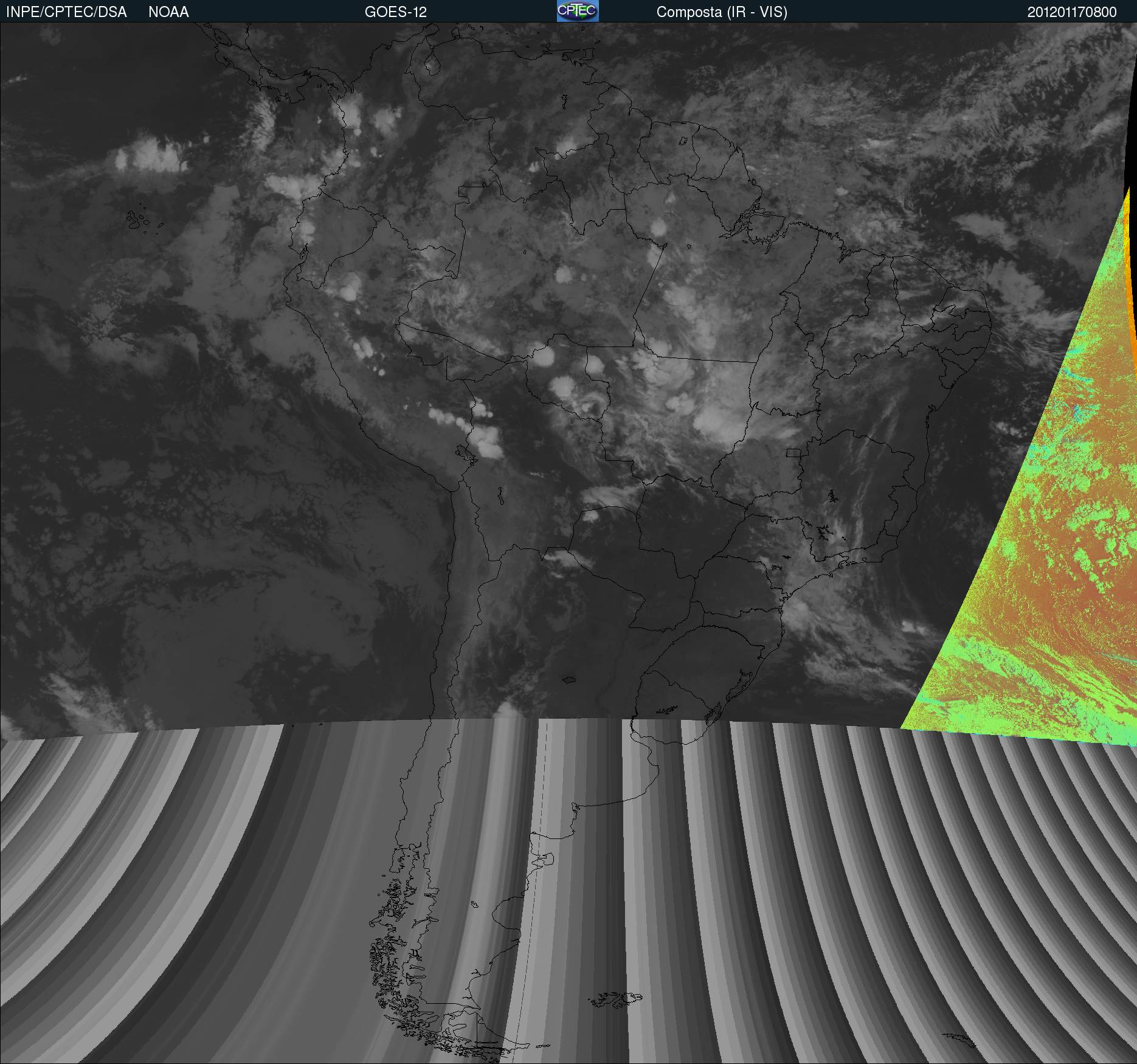Click the 201201170800 timestamp
The width and height of the screenshot is (1137, 1064).
point(1071,12)
